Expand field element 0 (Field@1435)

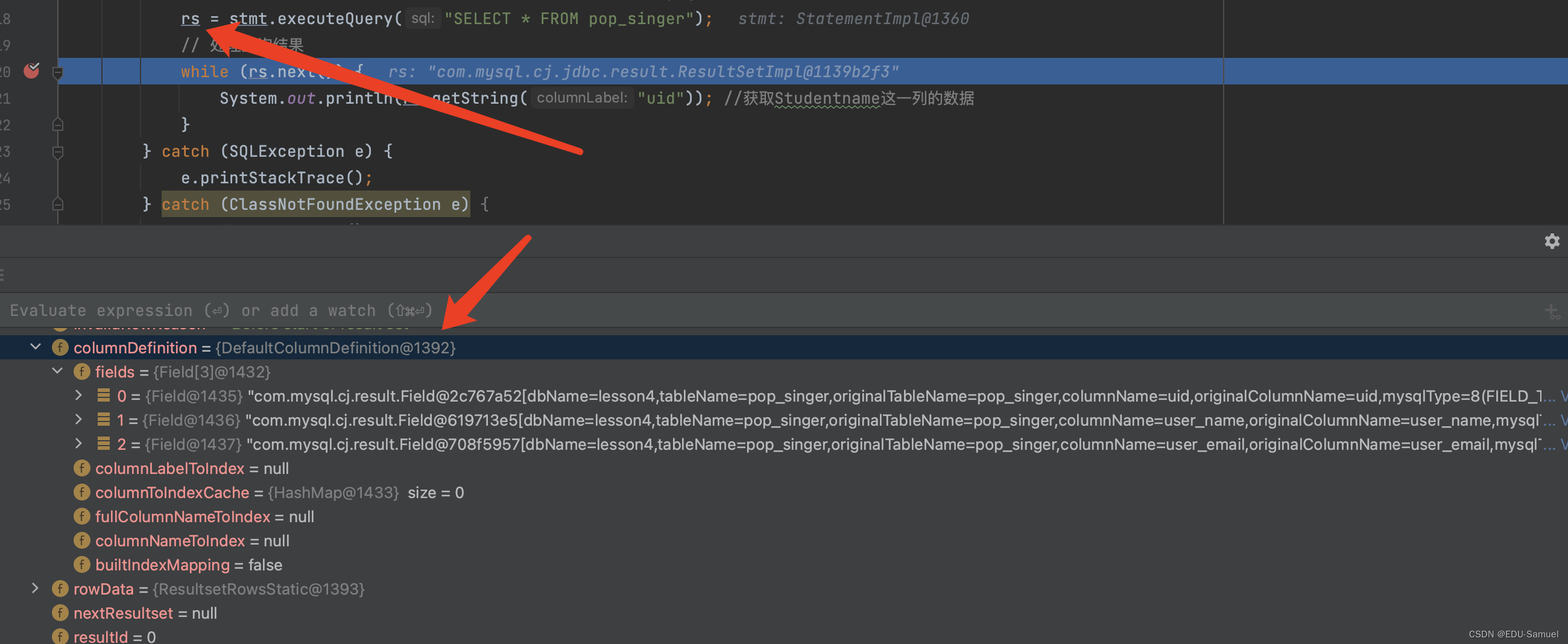coord(78,396)
